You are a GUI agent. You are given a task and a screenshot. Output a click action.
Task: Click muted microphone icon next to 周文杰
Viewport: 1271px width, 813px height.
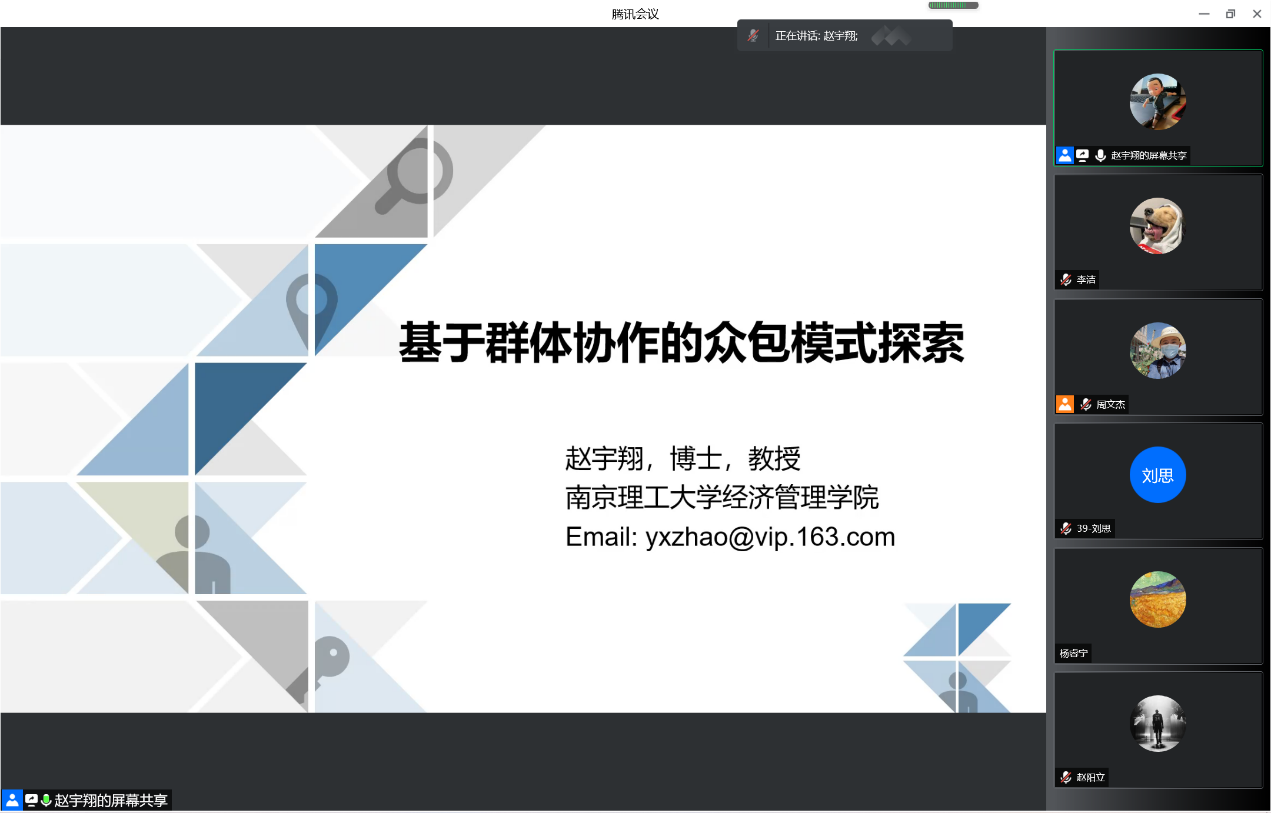coord(1085,405)
